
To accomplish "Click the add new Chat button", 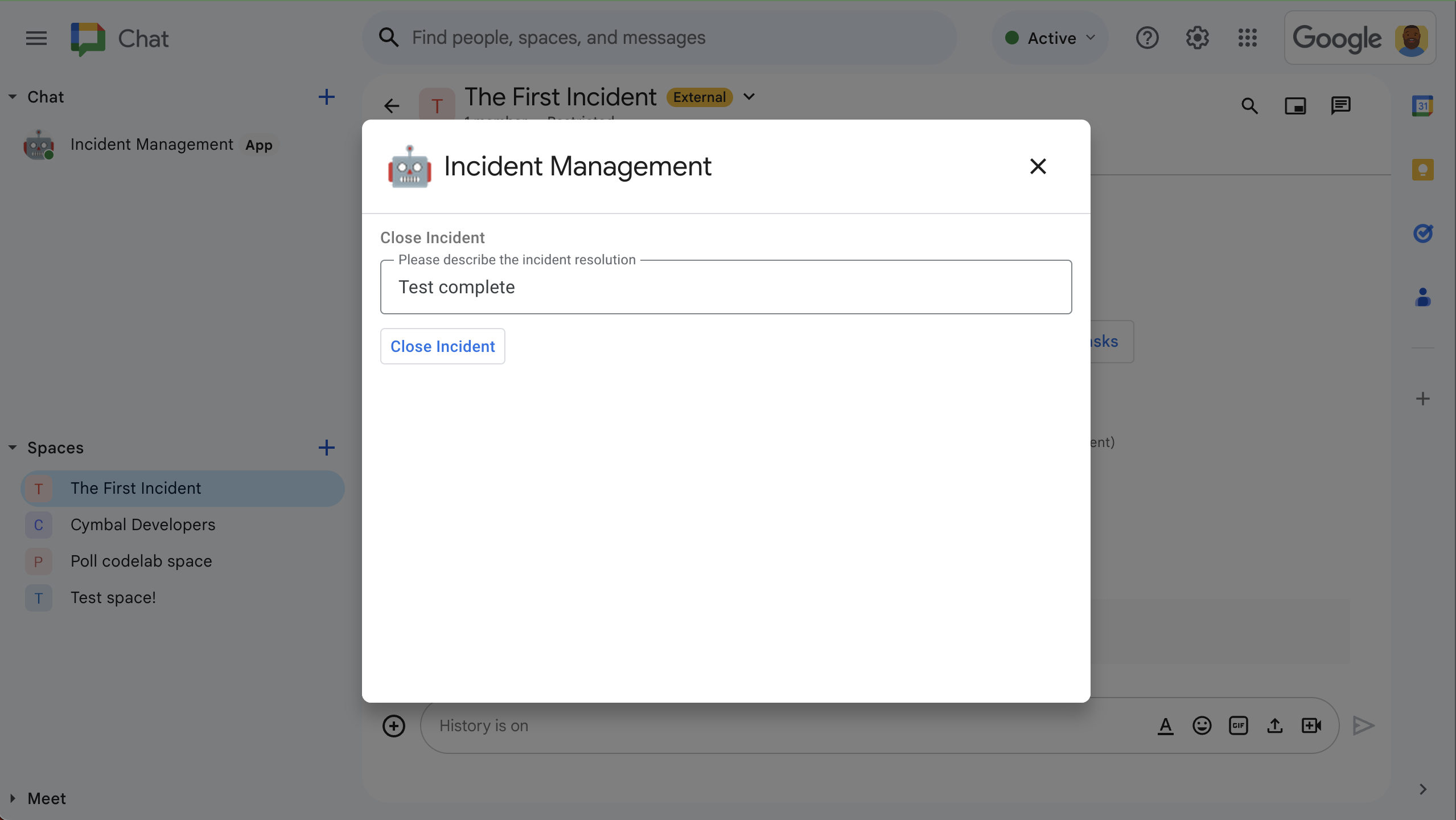I will 326,97.
